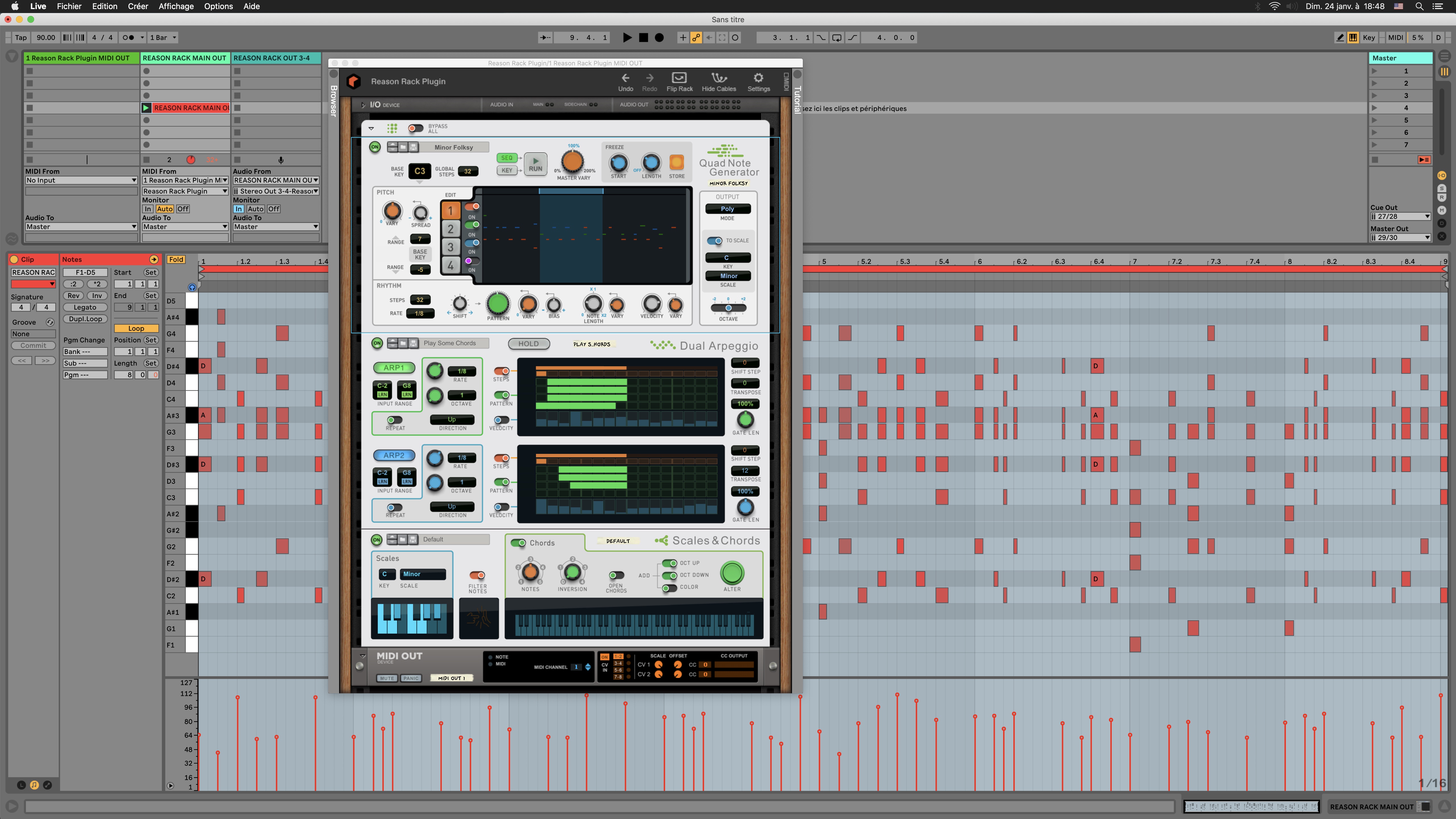This screenshot has width=1456, height=819.
Task: Toggle the Bypass All switch in the rack
Action: [415, 129]
